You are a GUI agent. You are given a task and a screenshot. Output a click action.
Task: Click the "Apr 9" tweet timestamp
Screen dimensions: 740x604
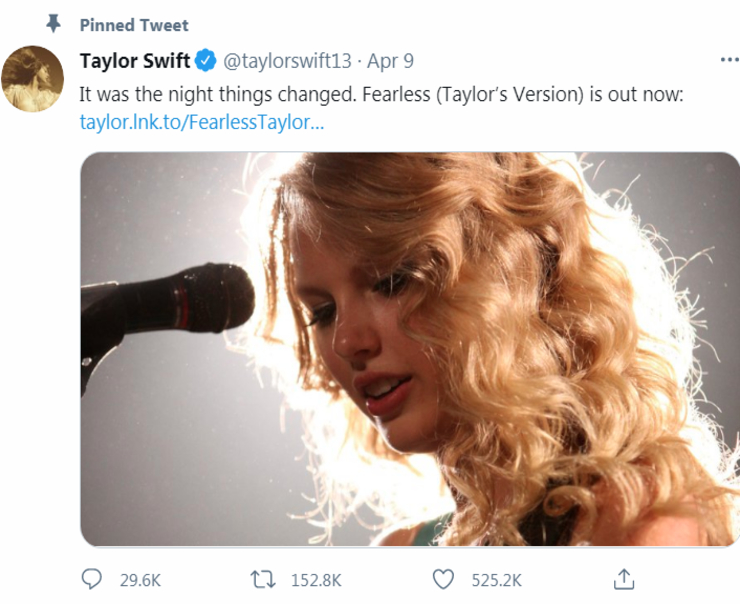[390, 61]
